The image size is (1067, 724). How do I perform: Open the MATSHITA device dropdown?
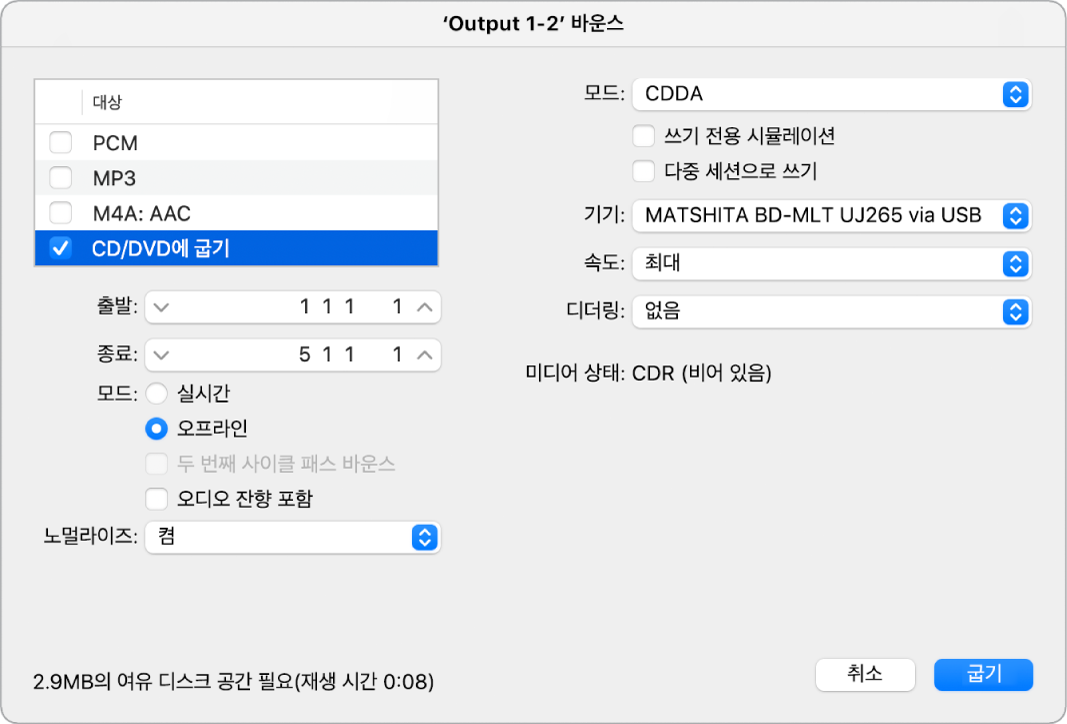(831, 214)
